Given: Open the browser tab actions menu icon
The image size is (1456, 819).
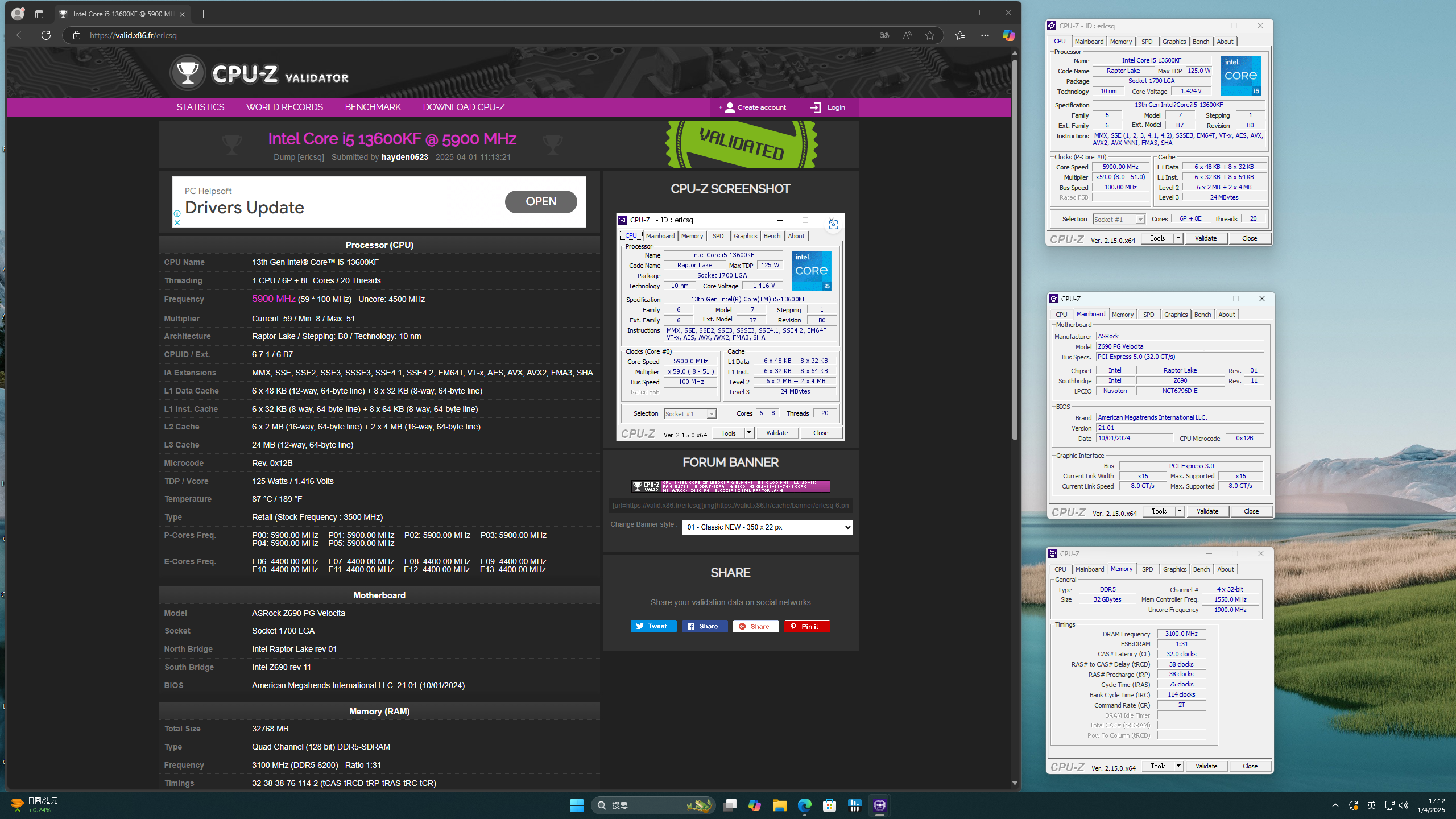Looking at the screenshot, I should [39, 14].
